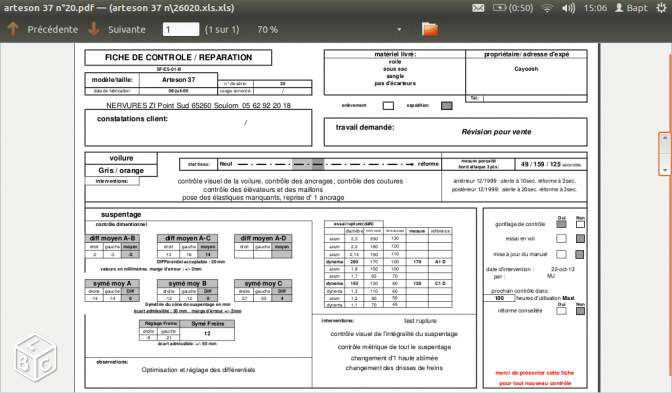Open the Wi-Fi network menu
Screen dimensions: 672x393
(547, 9)
